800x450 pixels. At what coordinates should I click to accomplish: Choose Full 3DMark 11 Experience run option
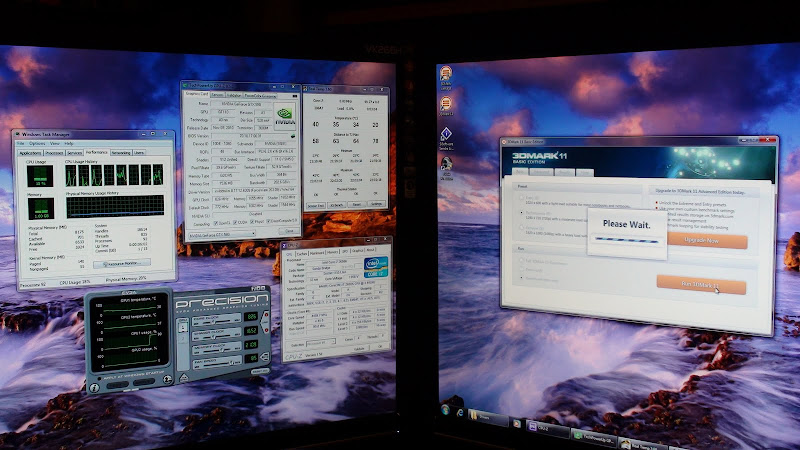(521, 260)
